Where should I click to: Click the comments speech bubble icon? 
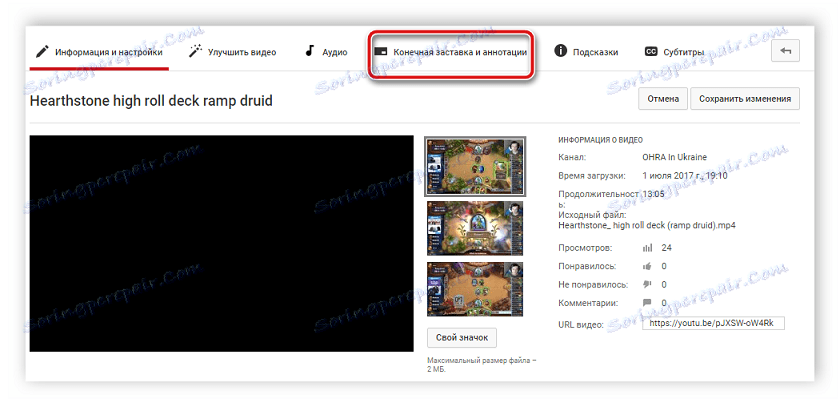647,303
